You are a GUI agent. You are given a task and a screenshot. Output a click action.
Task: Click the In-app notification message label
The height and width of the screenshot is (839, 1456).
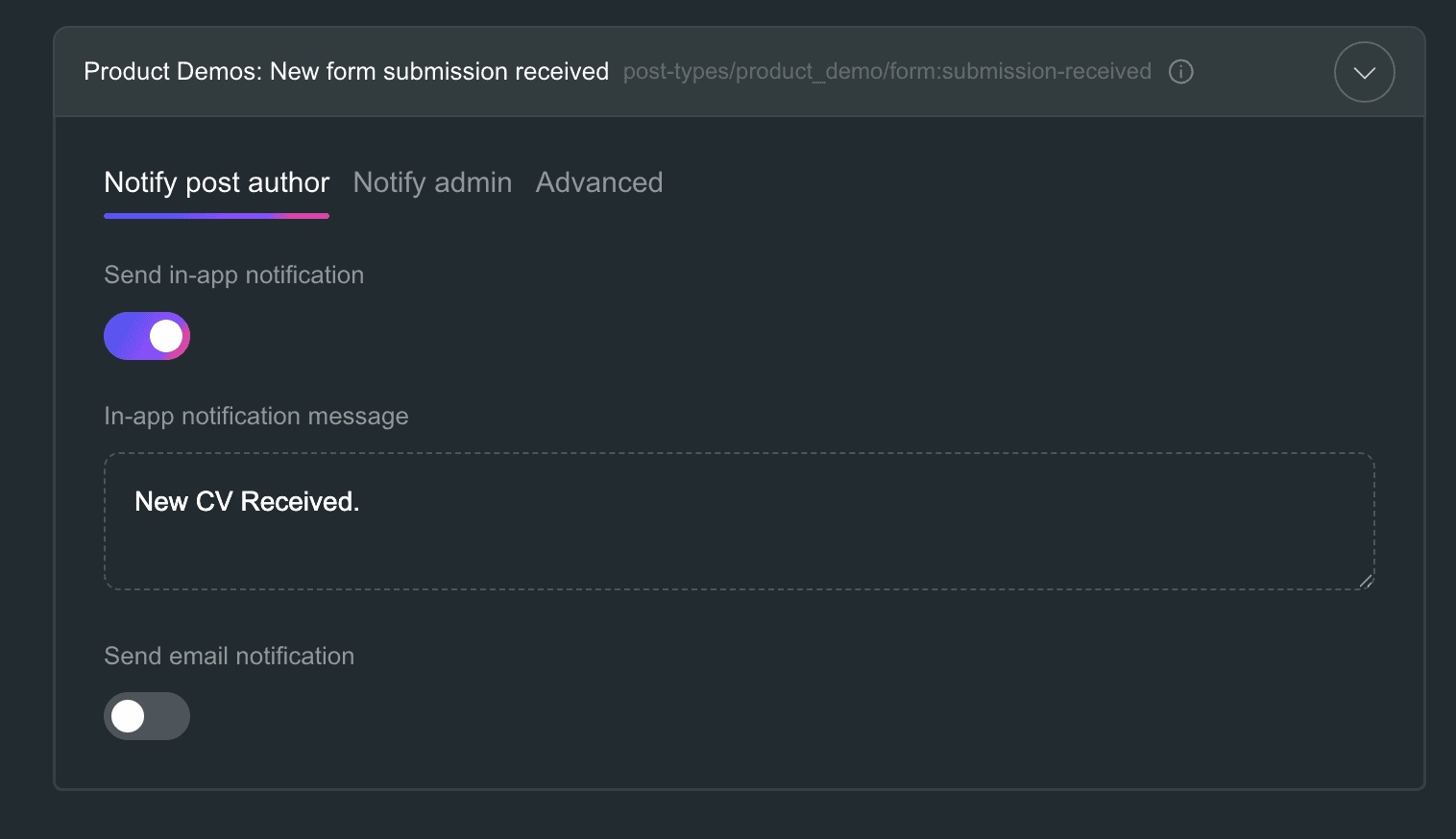(255, 417)
